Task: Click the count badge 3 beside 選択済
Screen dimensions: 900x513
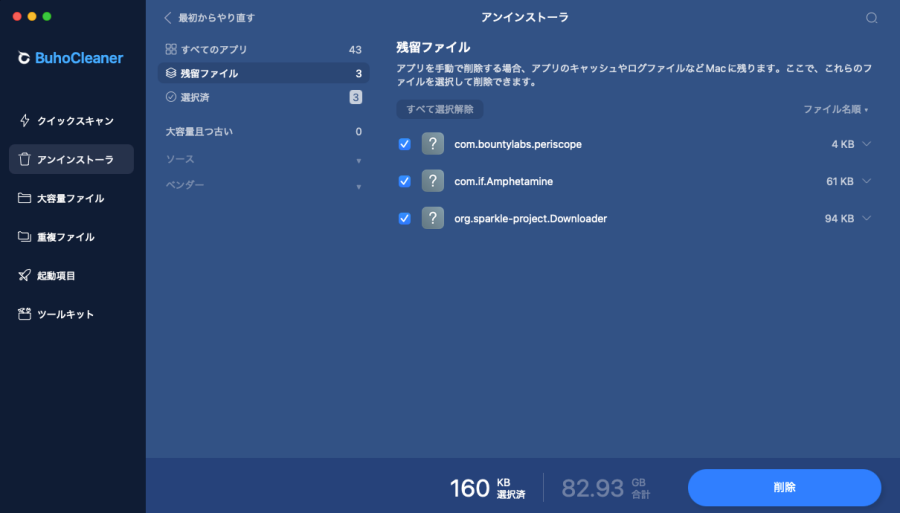Action: click(x=355, y=98)
